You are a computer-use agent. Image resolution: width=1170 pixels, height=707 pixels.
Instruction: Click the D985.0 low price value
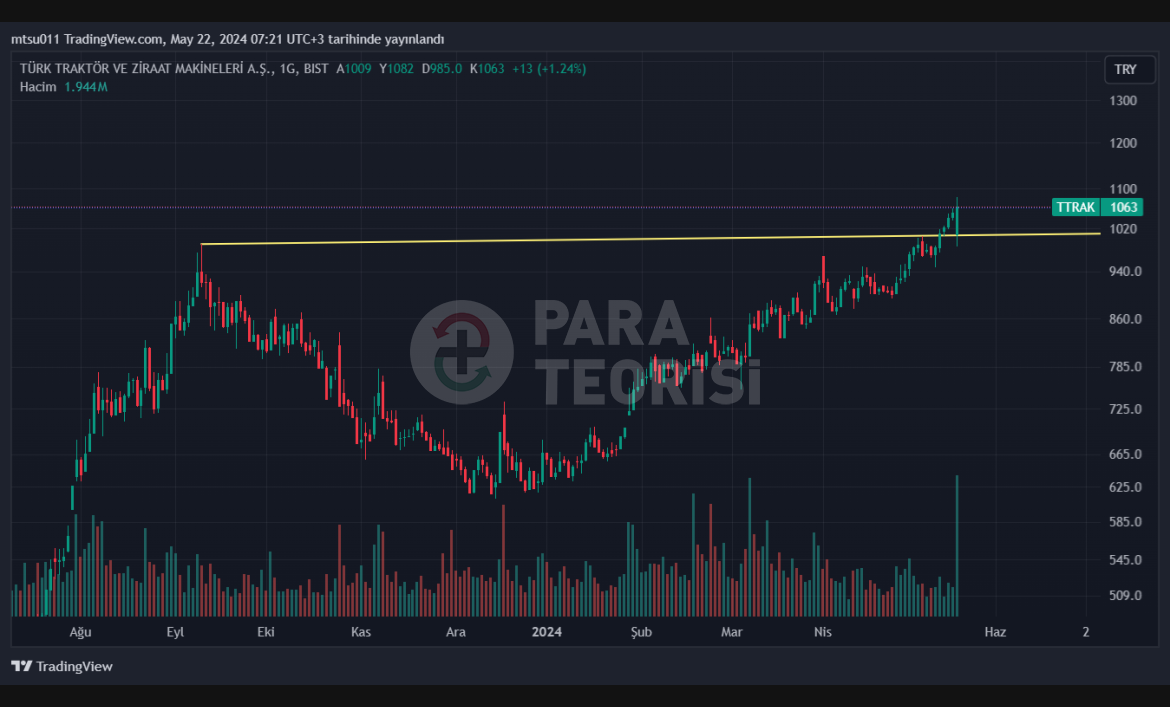point(442,69)
